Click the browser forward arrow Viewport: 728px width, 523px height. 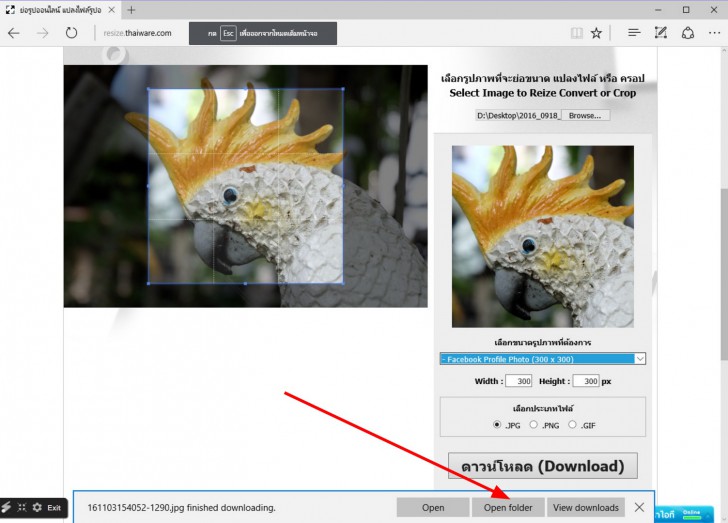pyautogui.click(x=43, y=33)
